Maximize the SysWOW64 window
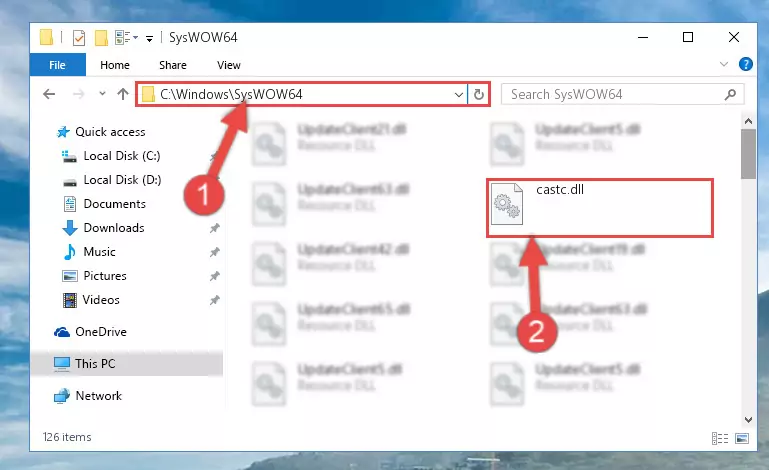 [x=688, y=37]
